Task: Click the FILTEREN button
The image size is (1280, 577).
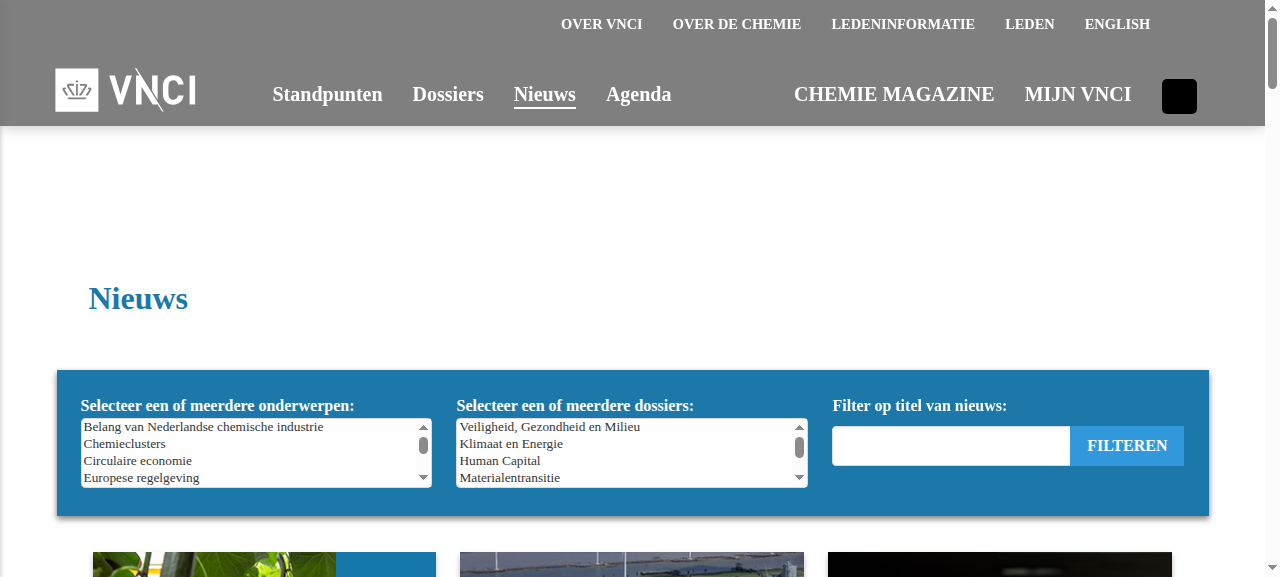Action: pyautogui.click(x=1127, y=446)
